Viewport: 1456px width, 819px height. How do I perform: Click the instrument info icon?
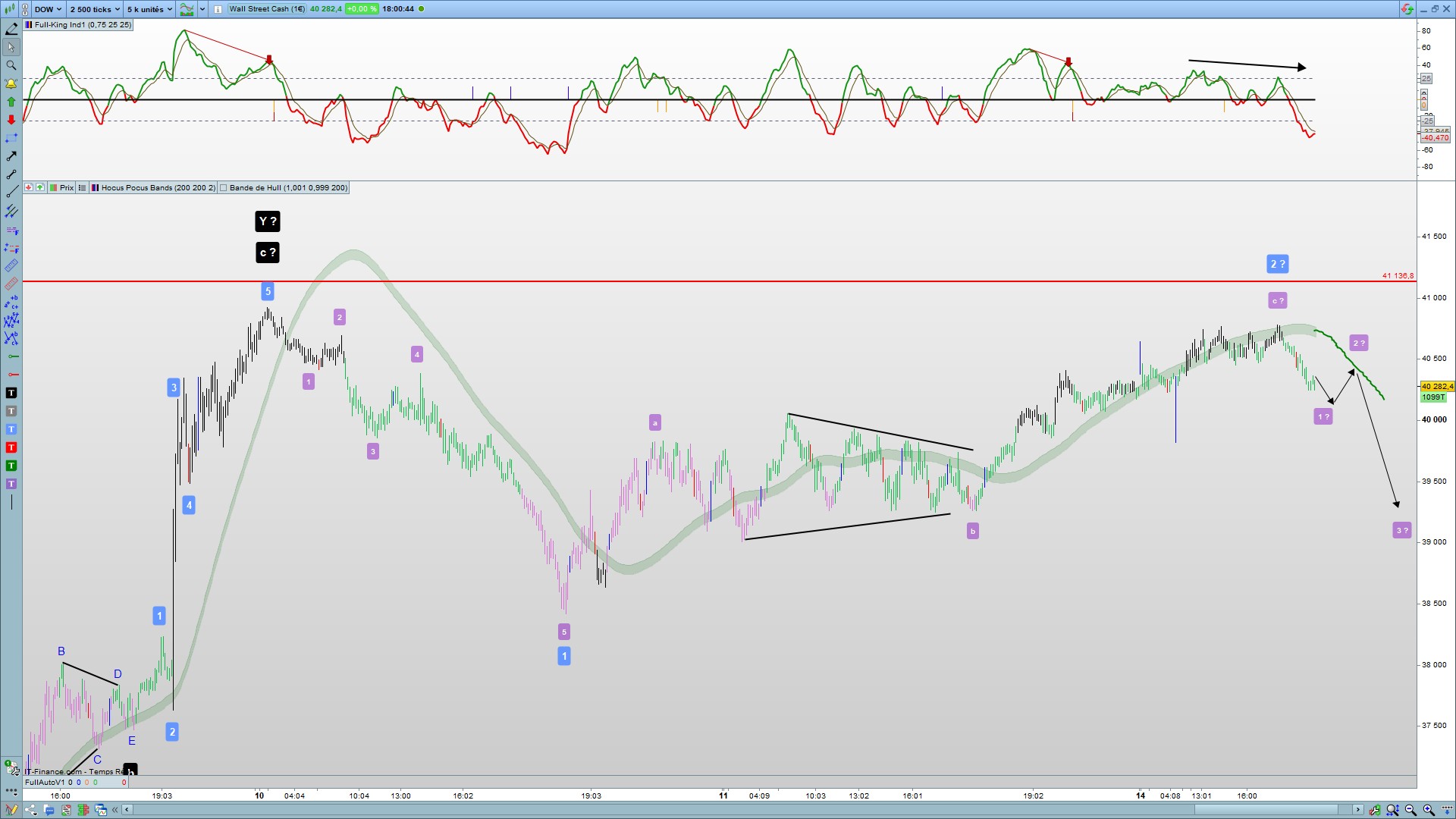[218, 9]
